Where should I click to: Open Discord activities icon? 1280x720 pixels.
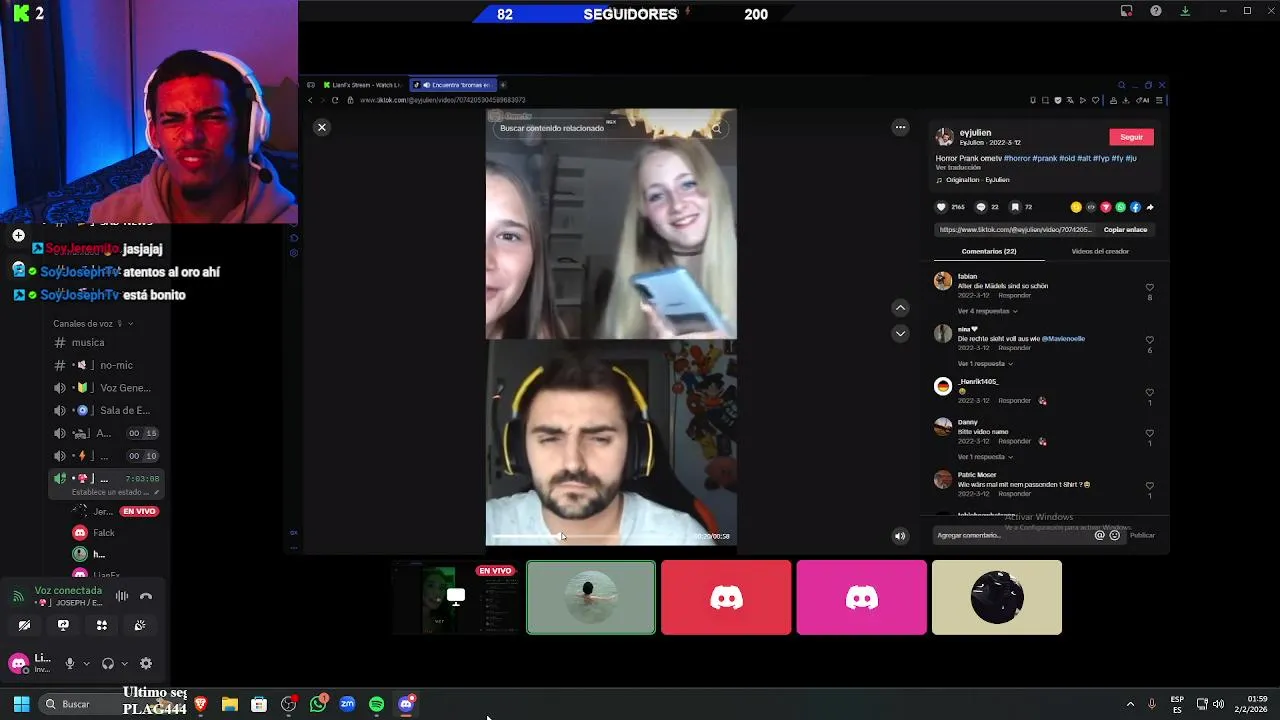[x=101, y=625]
